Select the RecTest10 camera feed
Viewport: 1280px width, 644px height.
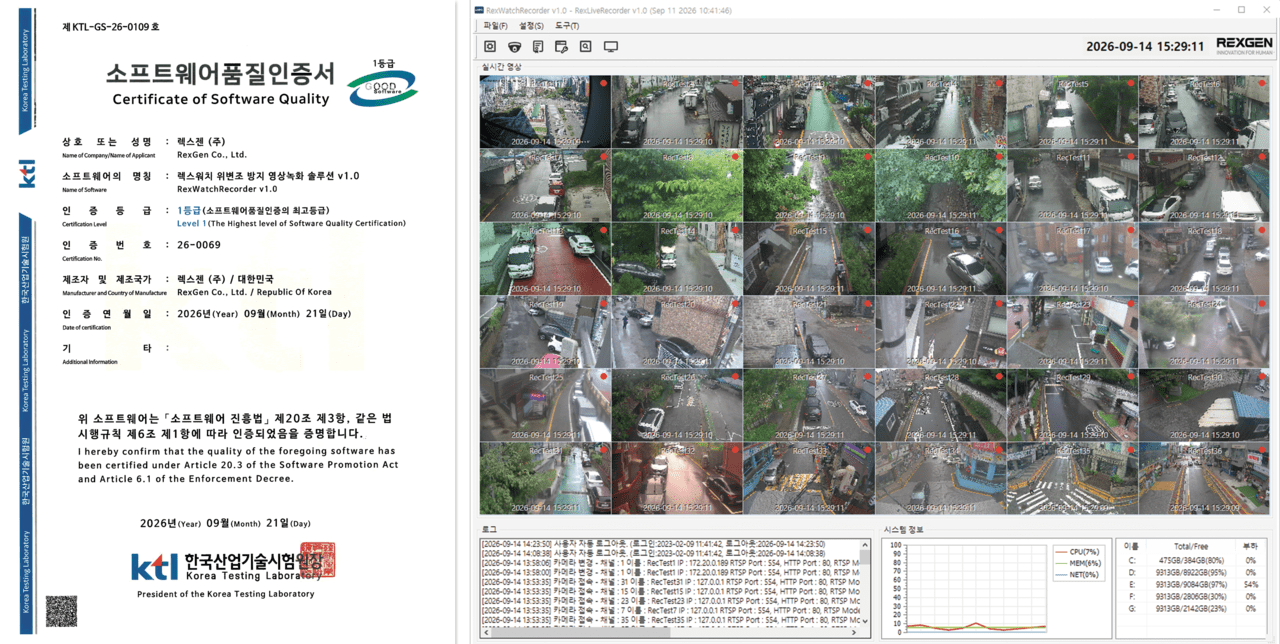tap(941, 185)
